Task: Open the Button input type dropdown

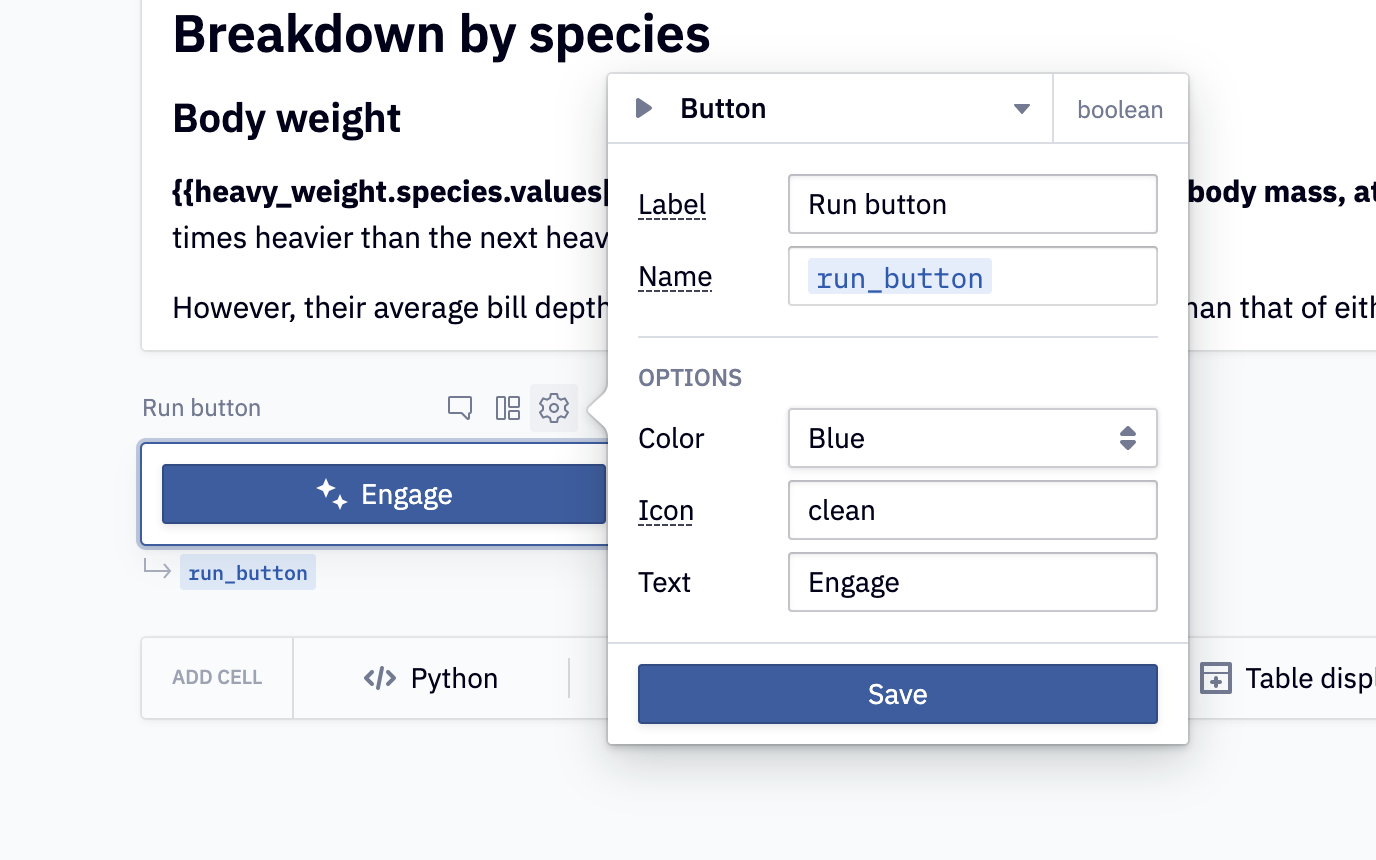Action: point(830,108)
